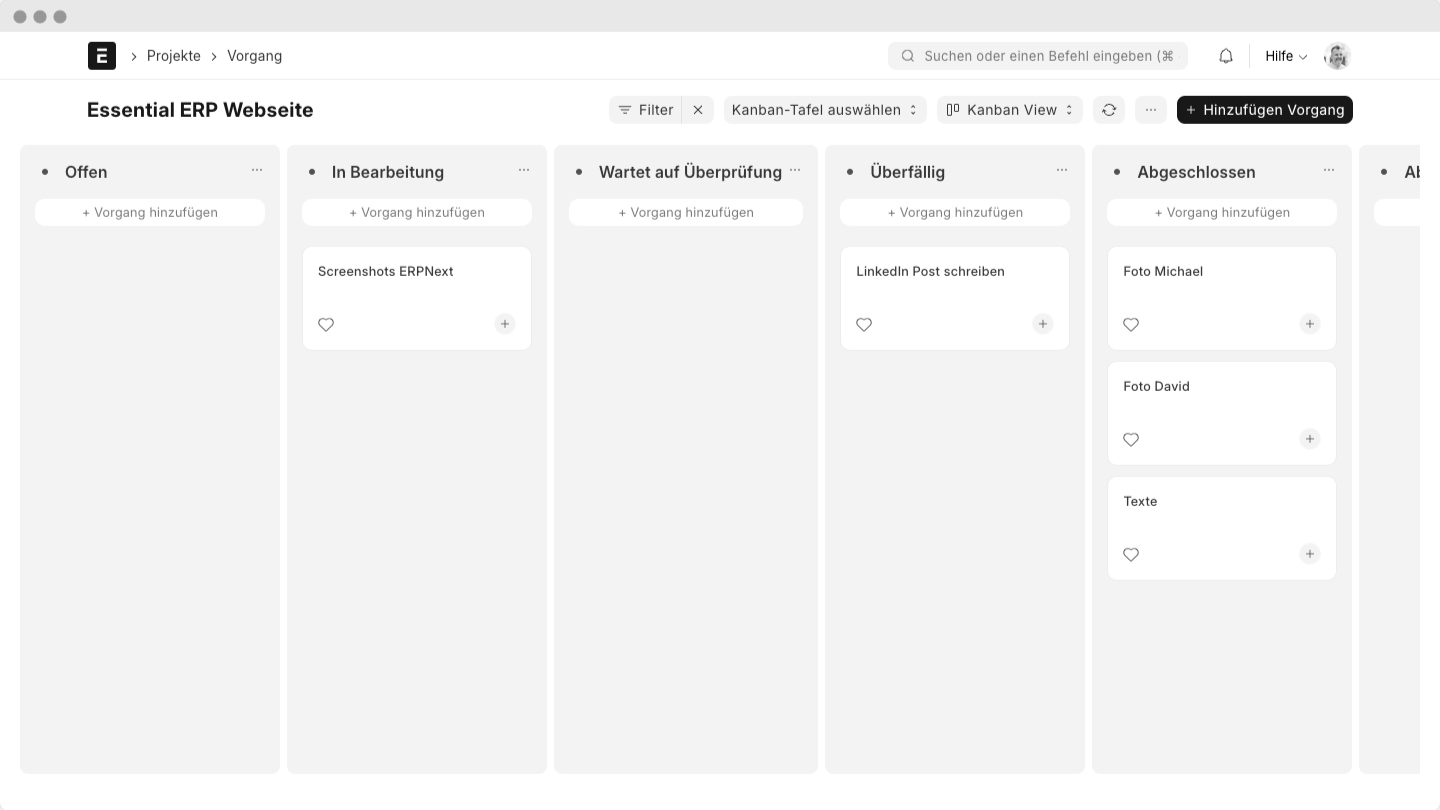
Task: Click Hinzufügen Vorgang button
Action: click(1264, 110)
